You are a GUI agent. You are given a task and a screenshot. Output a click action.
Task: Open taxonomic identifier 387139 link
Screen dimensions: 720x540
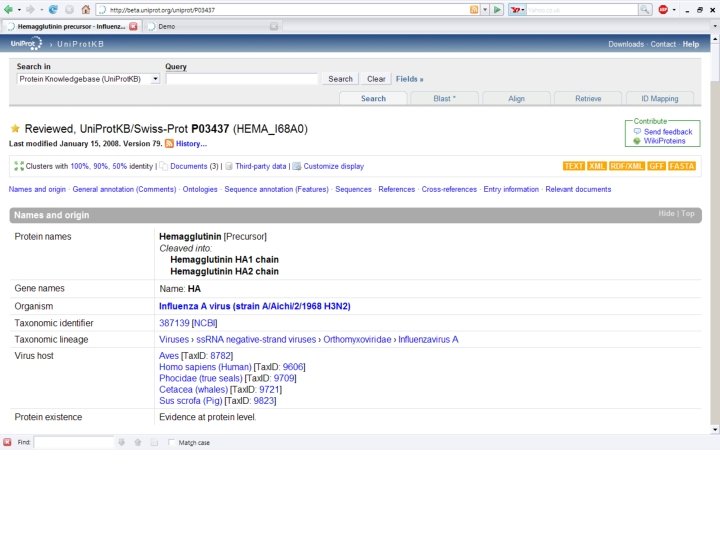174,323
